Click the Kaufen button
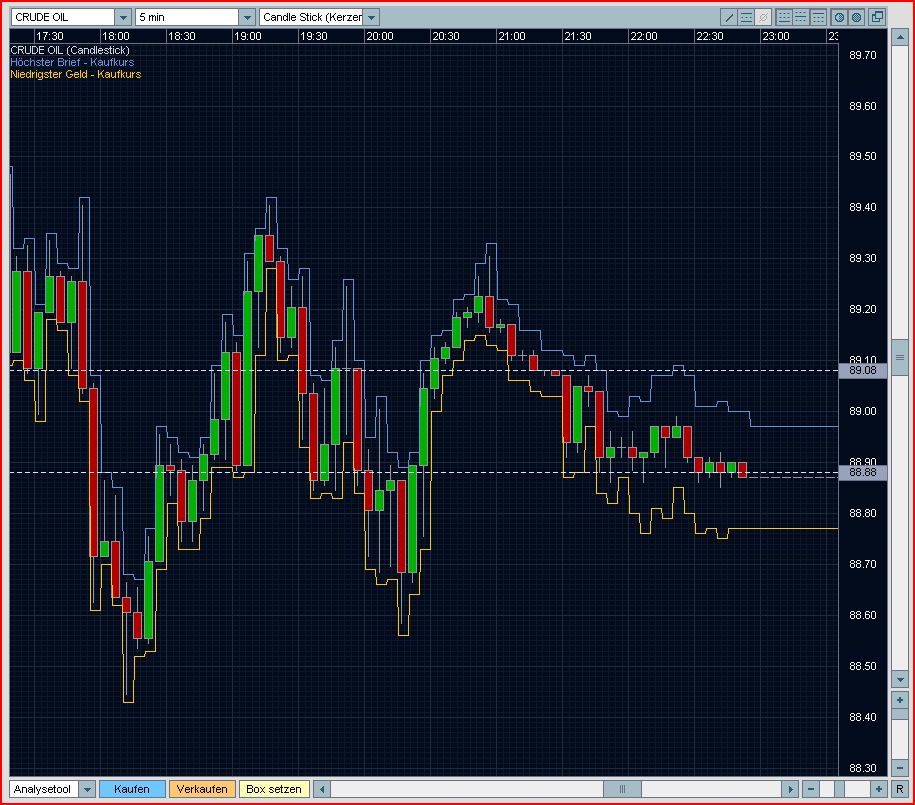Image resolution: width=915 pixels, height=805 pixels. [x=132, y=789]
